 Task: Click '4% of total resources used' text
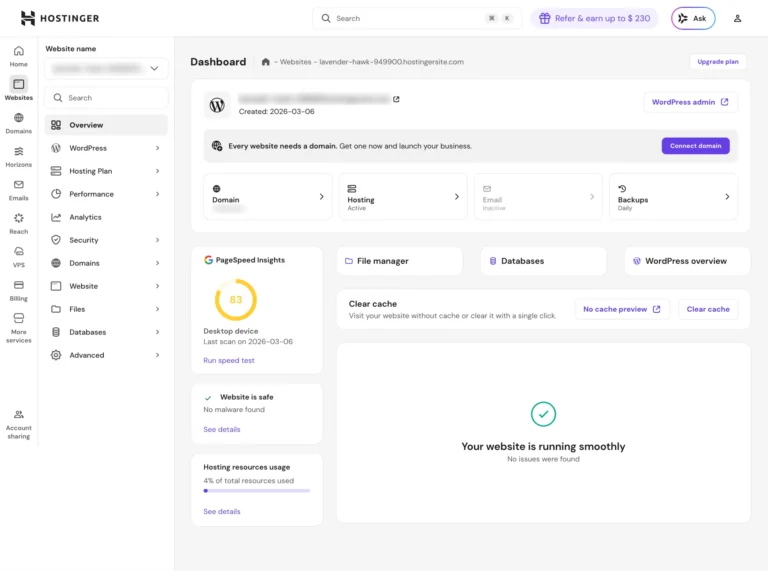249,481
